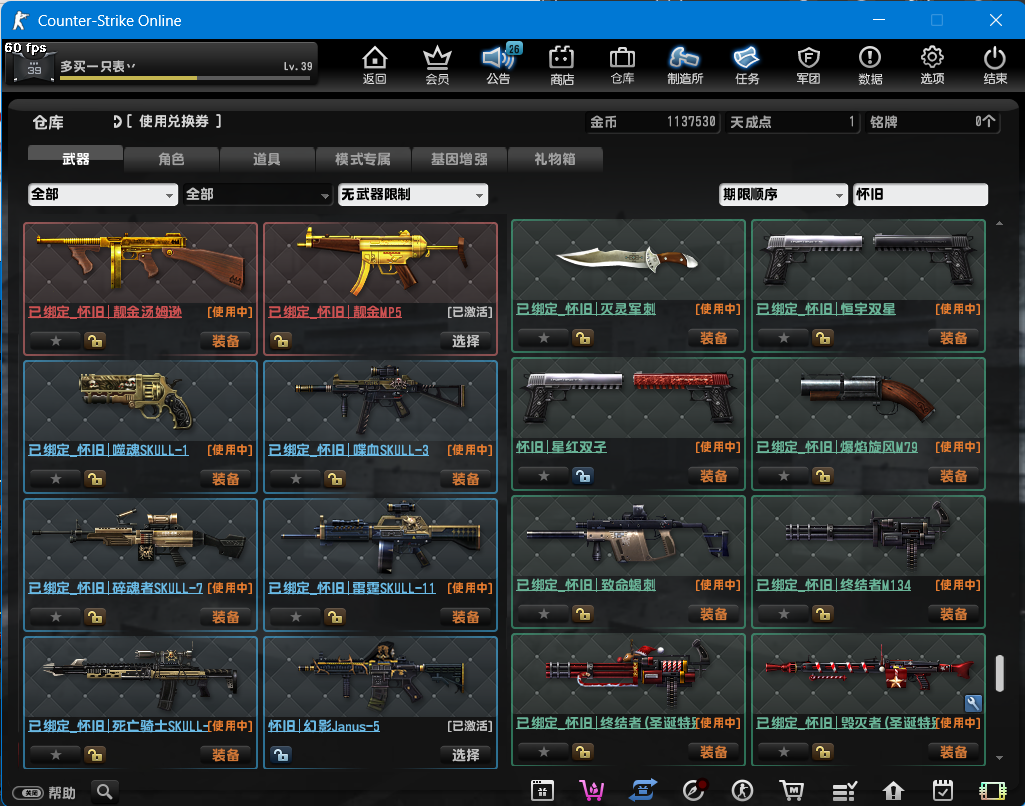The width and height of the screenshot is (1025, 806).
Task: Open the 仓库 briefcase icon in top bar
Action: (x=622, y=65)
